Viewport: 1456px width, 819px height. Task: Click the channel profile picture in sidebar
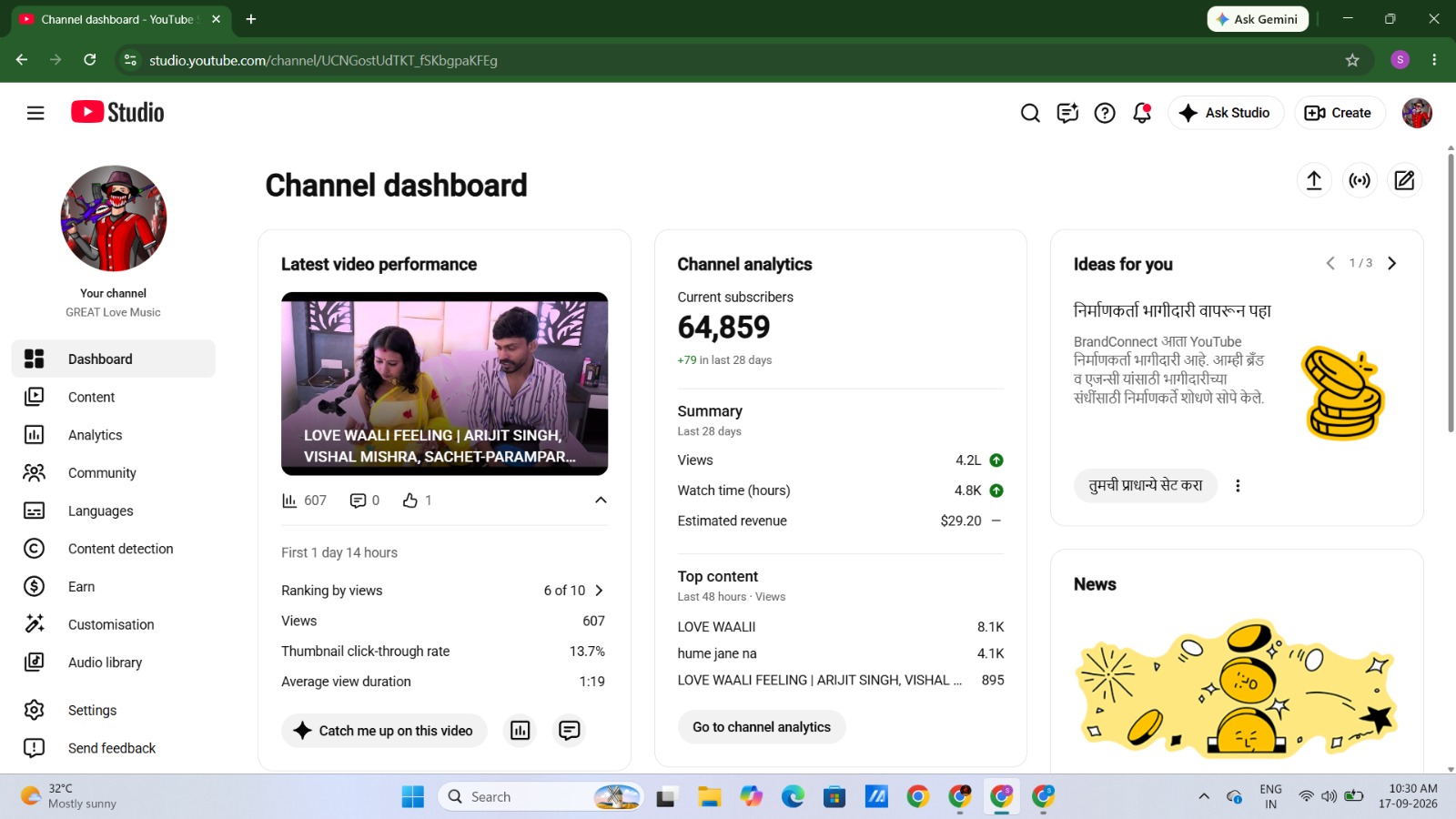coord(114,218)
